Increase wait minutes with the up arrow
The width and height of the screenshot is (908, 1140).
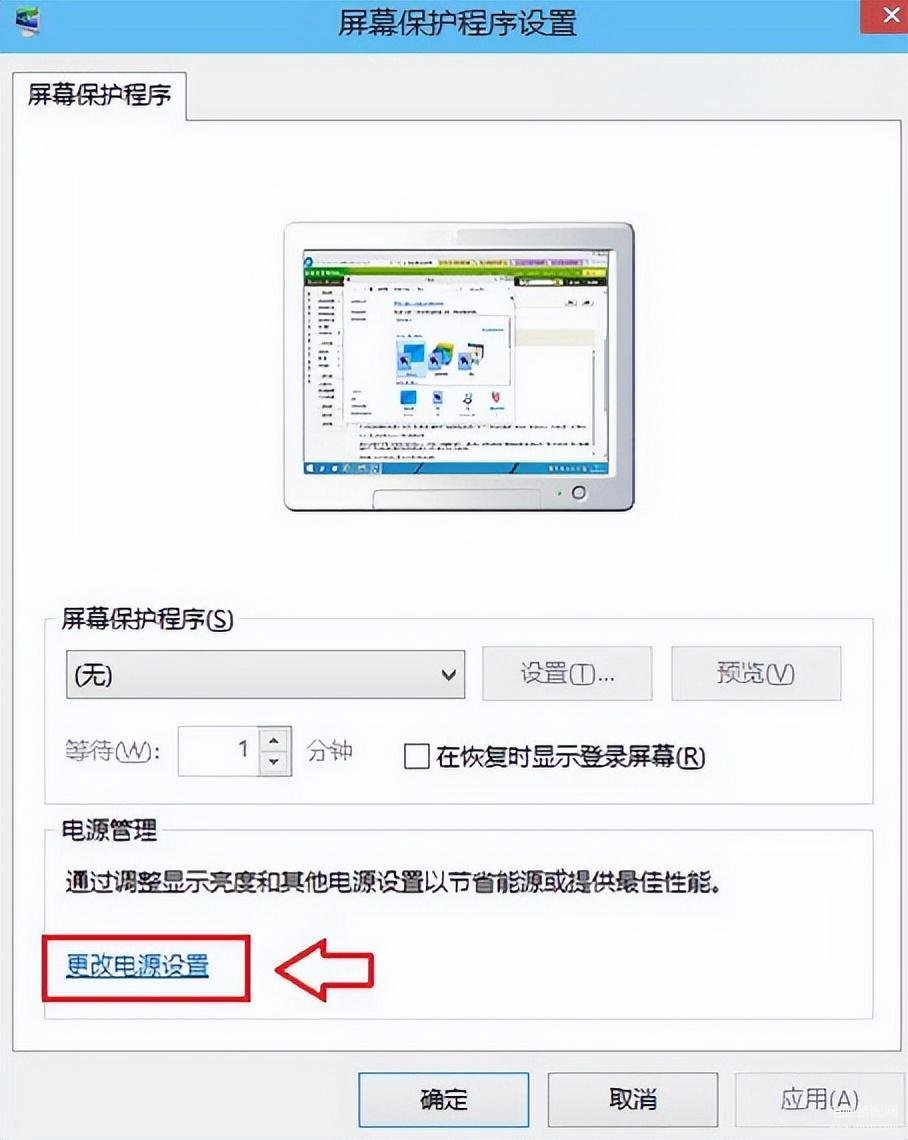[x=274, y=739]
